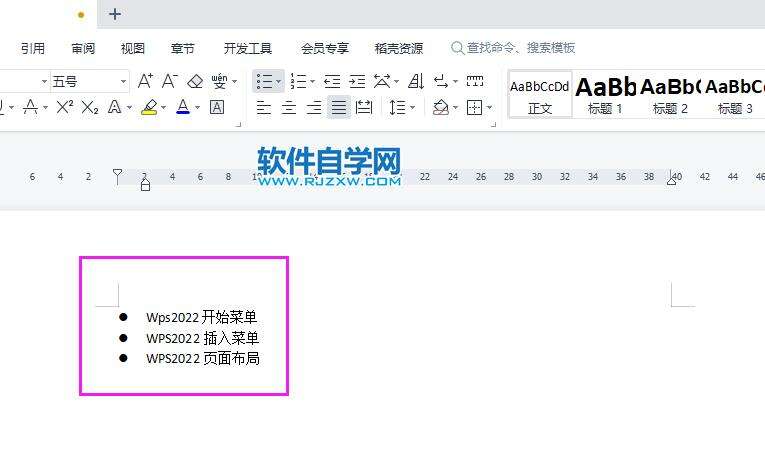The width and height of the screenshot is (765, 459).
Task: Click the right indent marker on the ruler
Action: [x=672, y=180]
